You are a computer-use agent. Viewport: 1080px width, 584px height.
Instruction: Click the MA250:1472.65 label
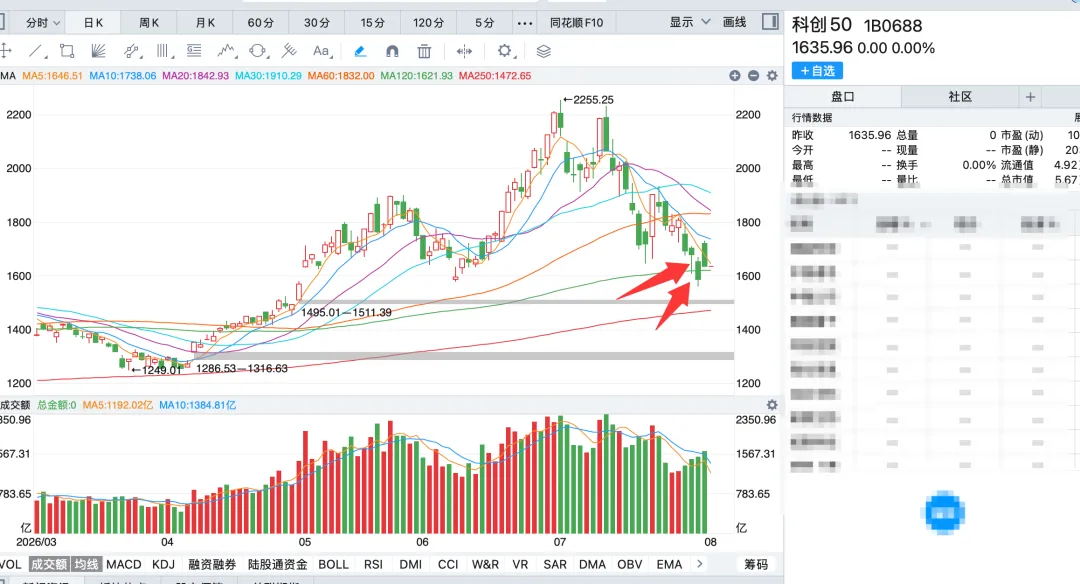(x=495, y=76)
